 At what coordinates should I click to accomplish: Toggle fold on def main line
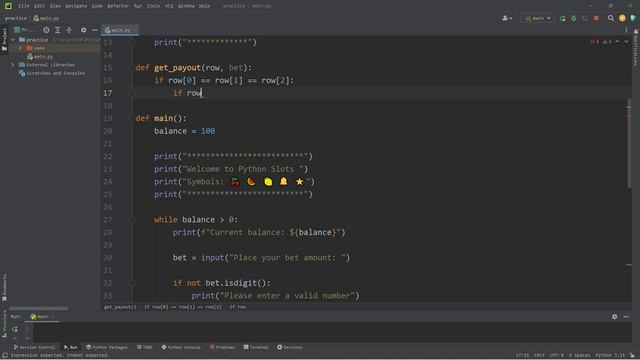tap(132, 118)
